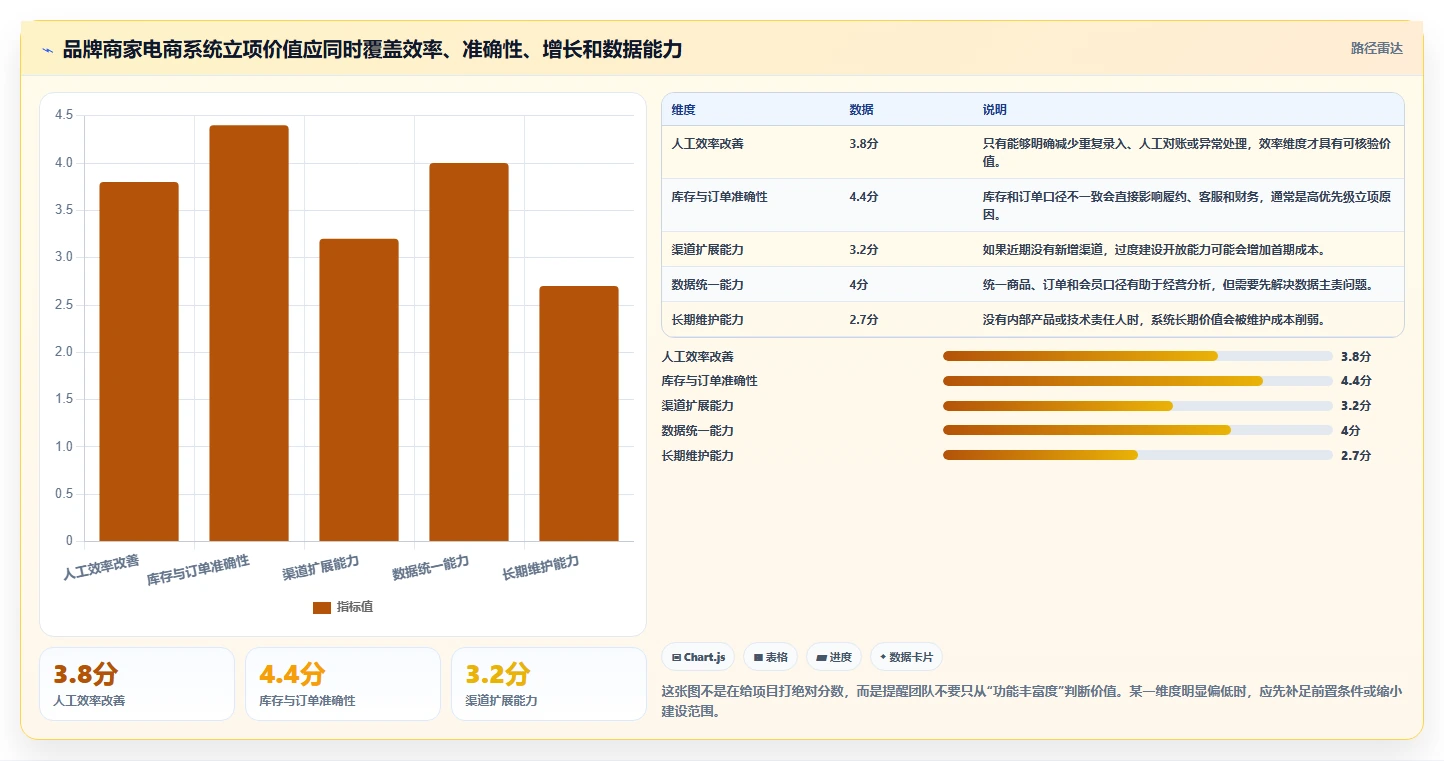Click the 长期维护能力 x-axis label
This screenshot has width=1444, height=761.
pos(541,567)
